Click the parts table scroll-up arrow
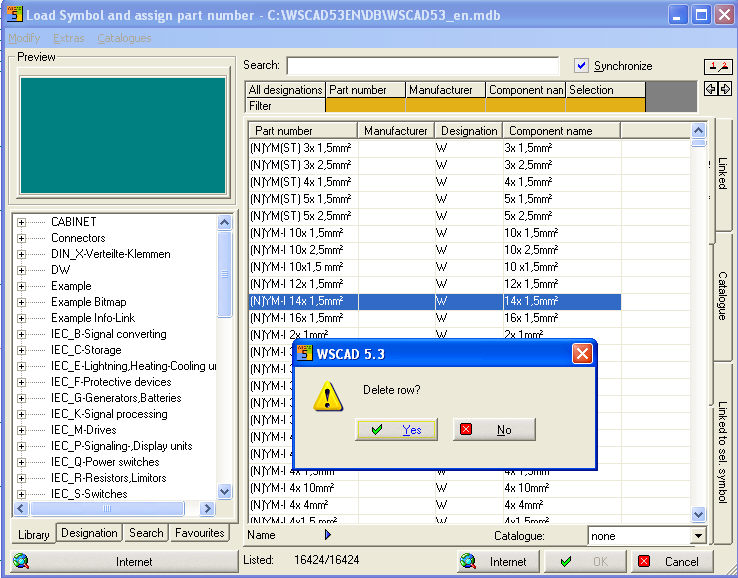 click(x=698, y=130)
